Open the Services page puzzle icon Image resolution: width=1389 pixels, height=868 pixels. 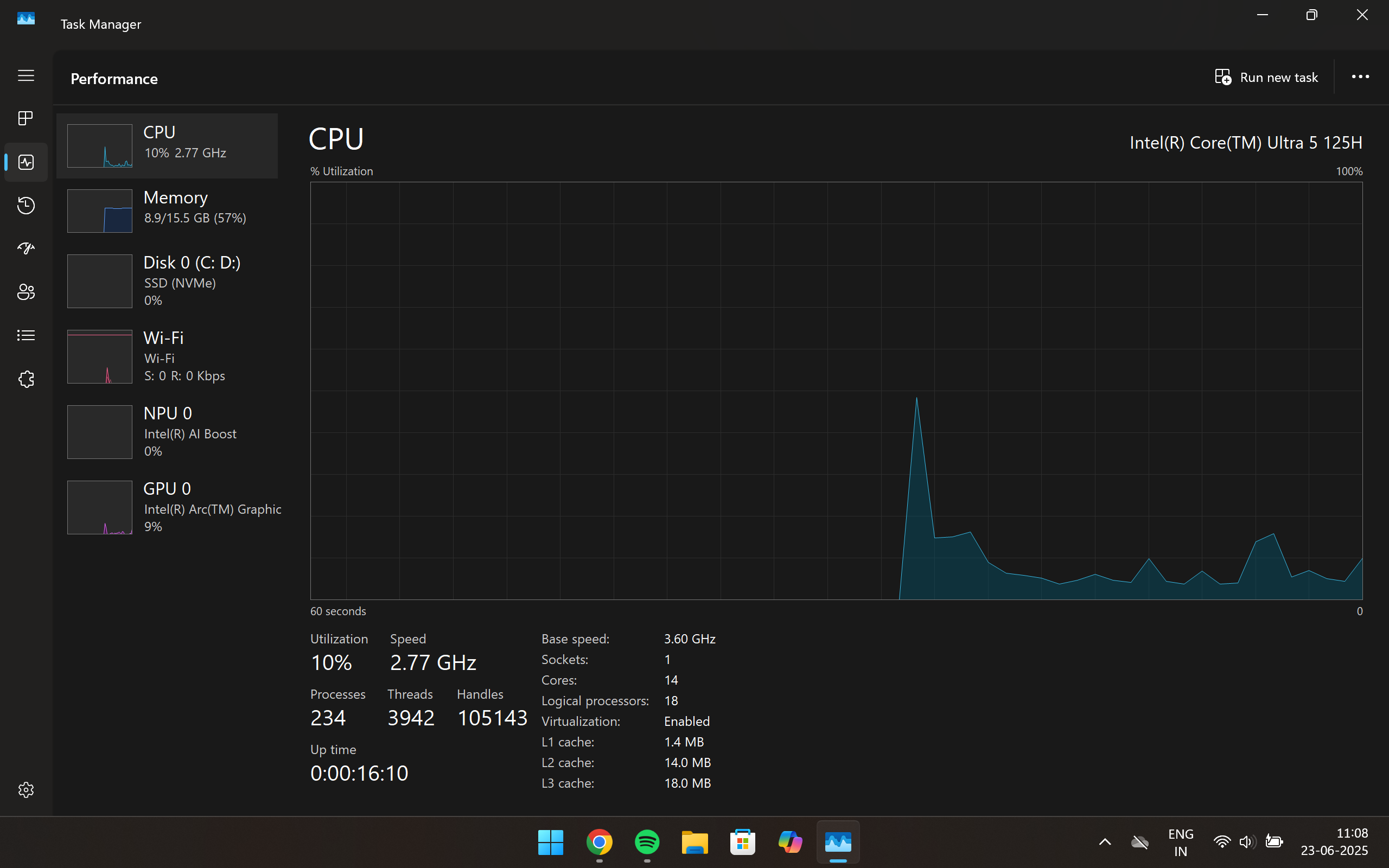[x=26, y=379]
